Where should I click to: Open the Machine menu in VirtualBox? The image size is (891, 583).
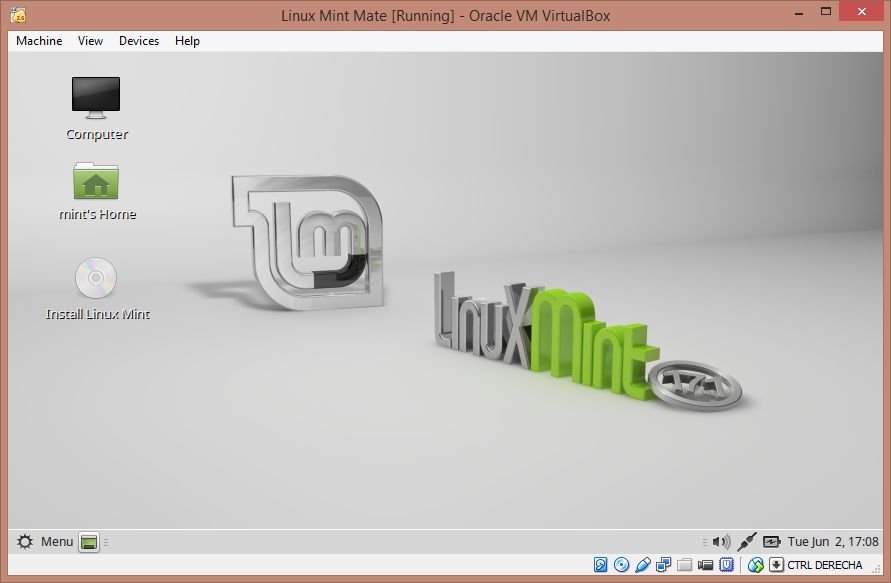(x=39, y=41)
